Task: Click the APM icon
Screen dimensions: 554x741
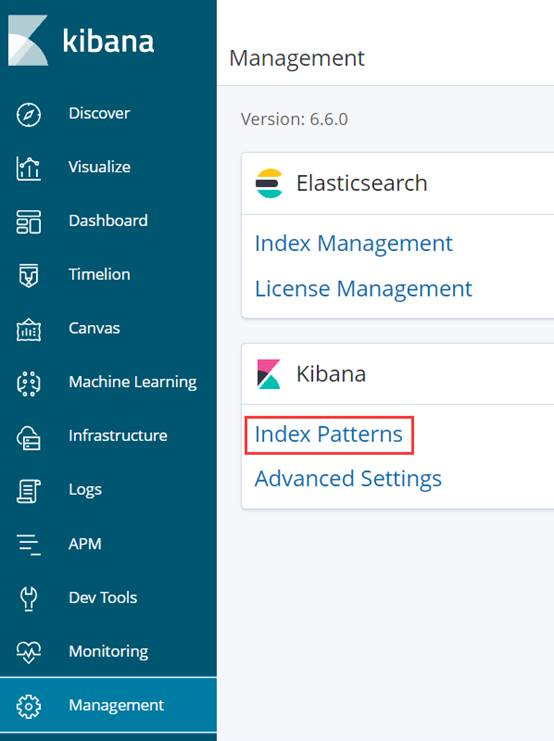Action: click(x=28, y=544)
